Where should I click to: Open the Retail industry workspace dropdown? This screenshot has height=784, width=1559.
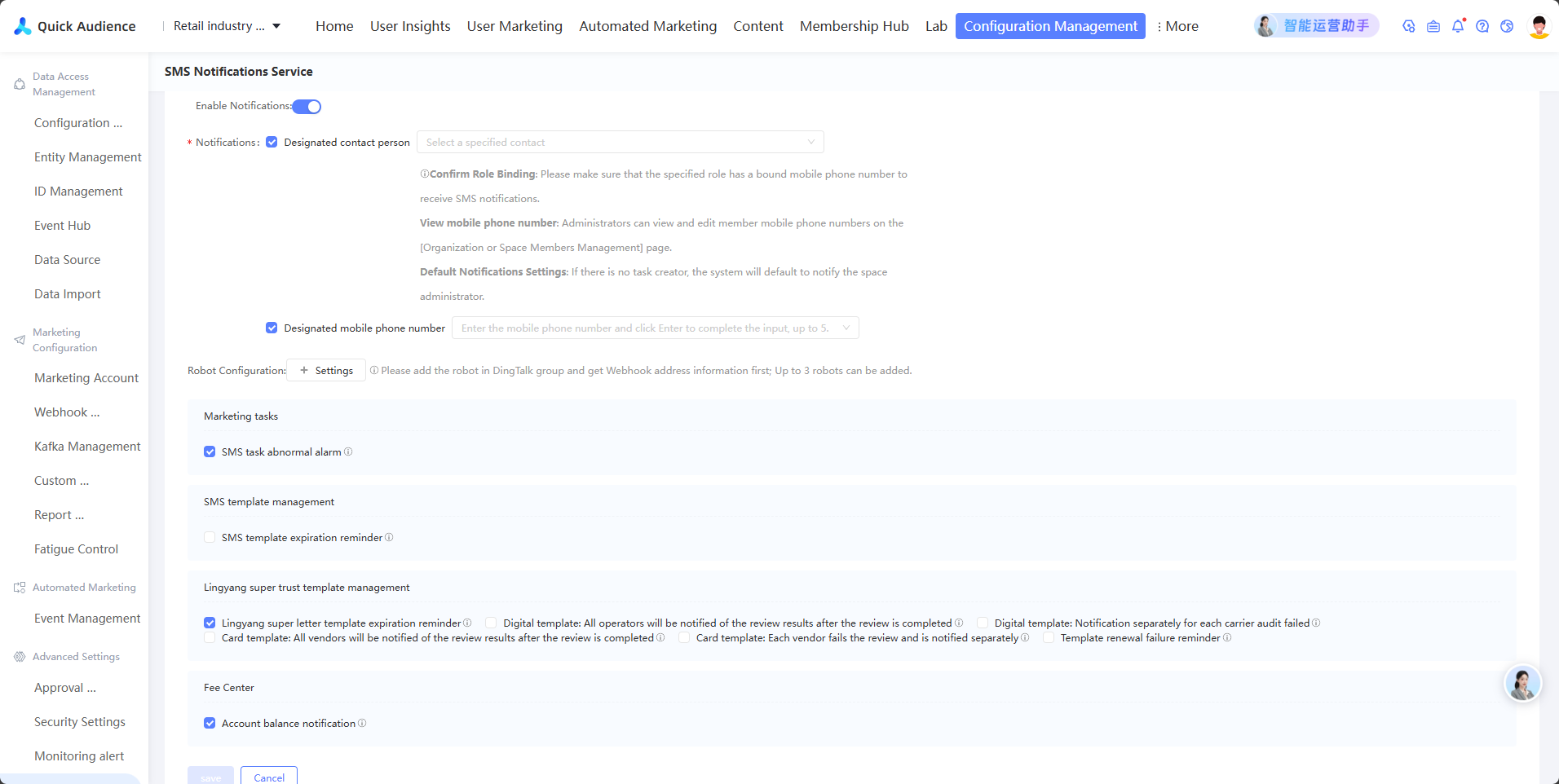(x=227, y=26)
